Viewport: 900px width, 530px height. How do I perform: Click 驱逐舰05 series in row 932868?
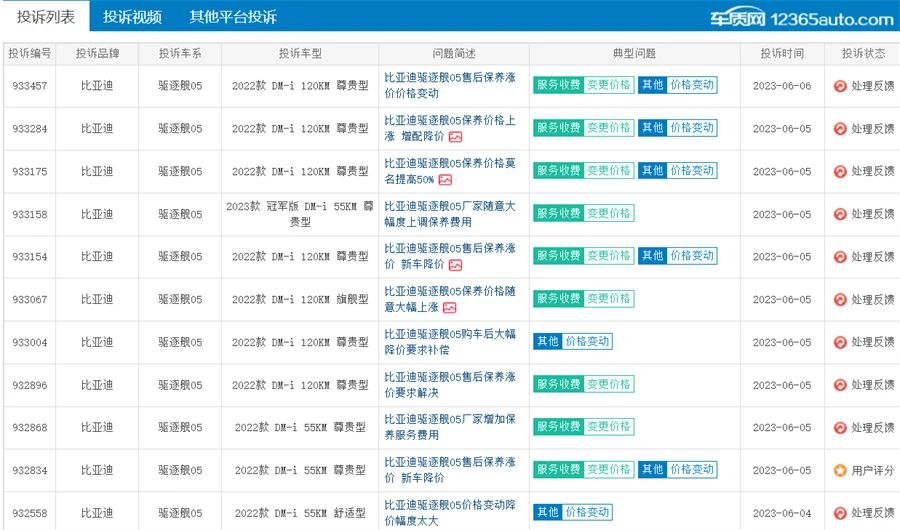pos(180,427)
